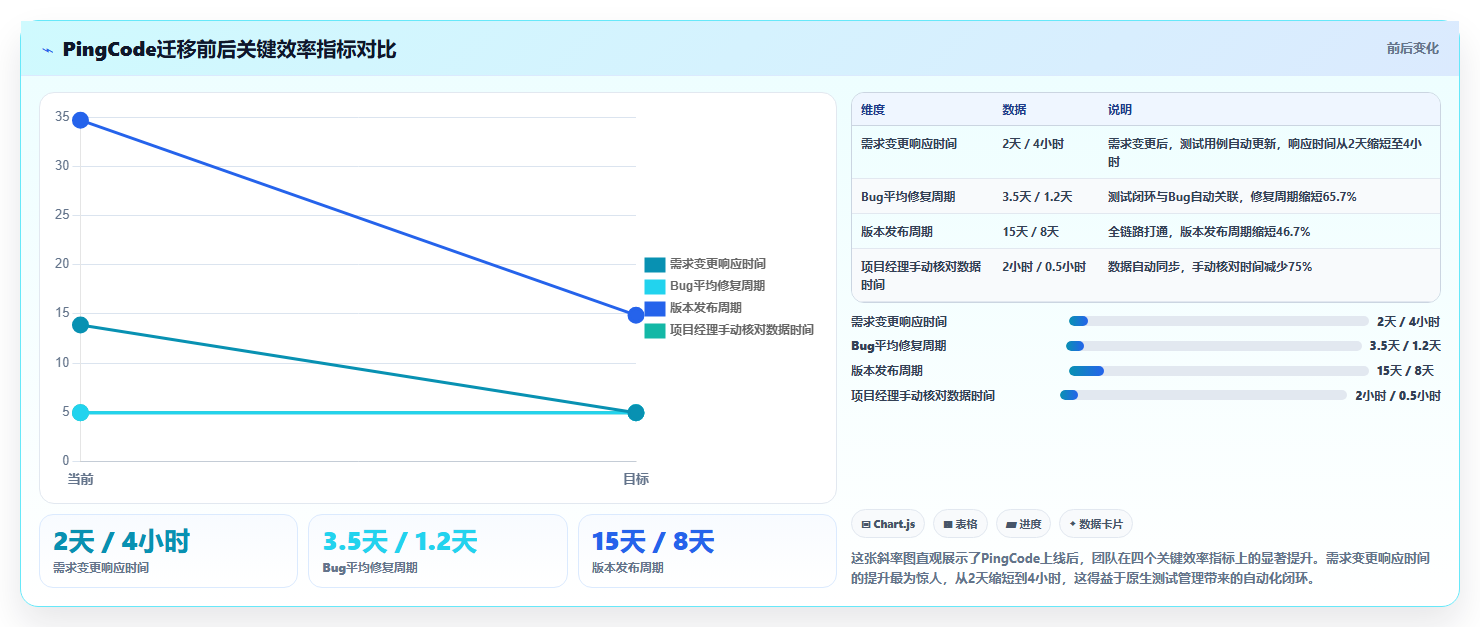
Task: Click the 手动核对时间减少75% description cell
Action: pyautogui.click(x=1269, y=275)
